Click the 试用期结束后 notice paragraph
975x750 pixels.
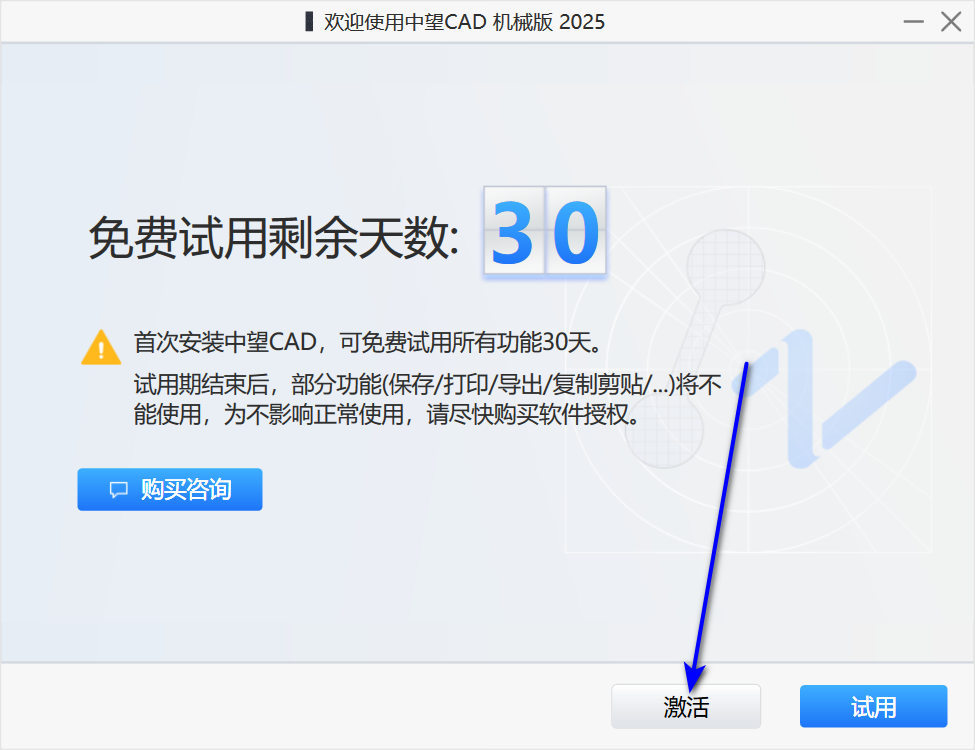428,399
